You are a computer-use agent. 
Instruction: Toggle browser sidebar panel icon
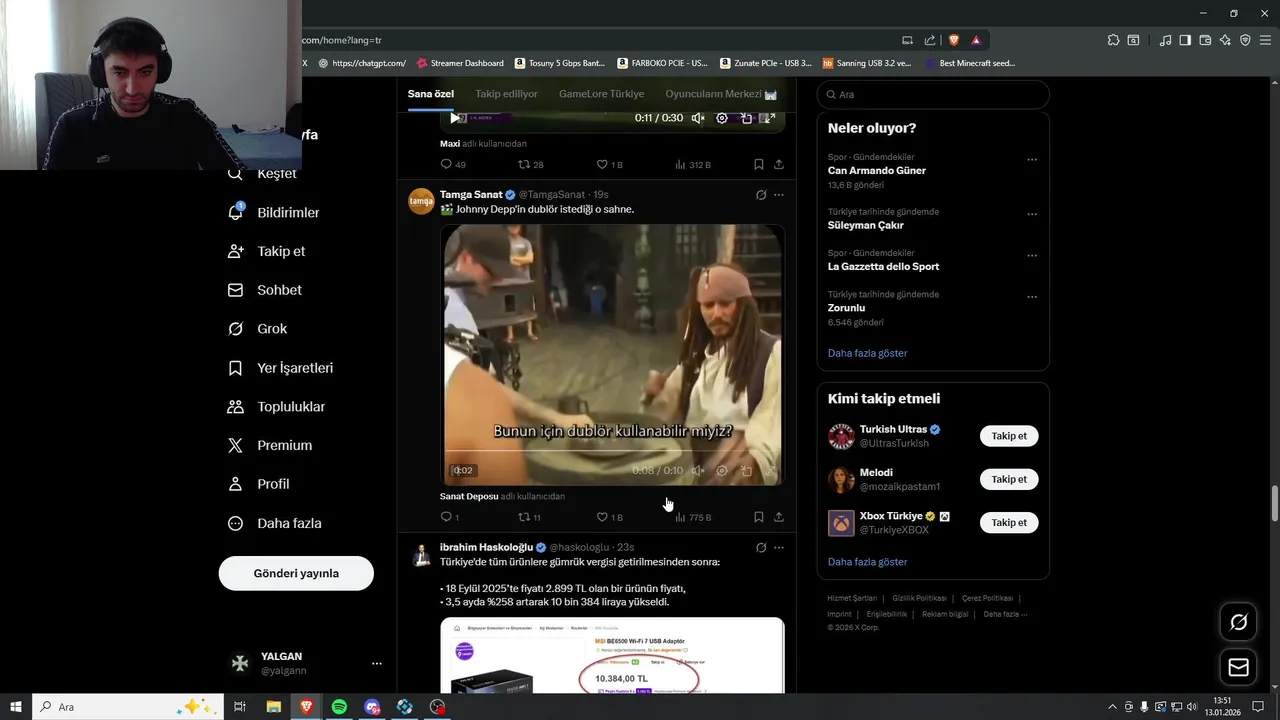(x=1185, y=40)
